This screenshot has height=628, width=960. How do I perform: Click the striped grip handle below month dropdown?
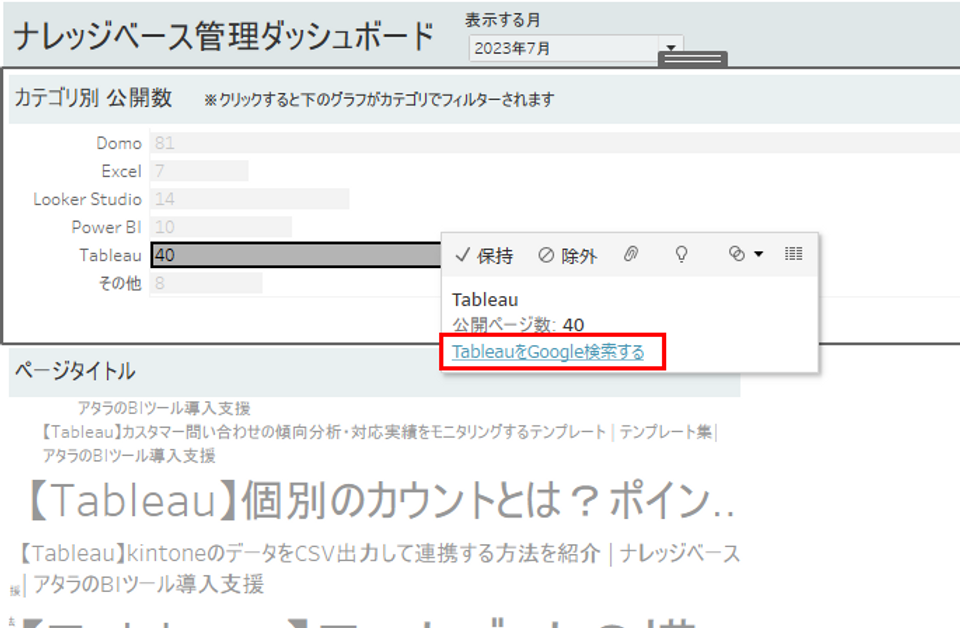[x=692, y=59]
